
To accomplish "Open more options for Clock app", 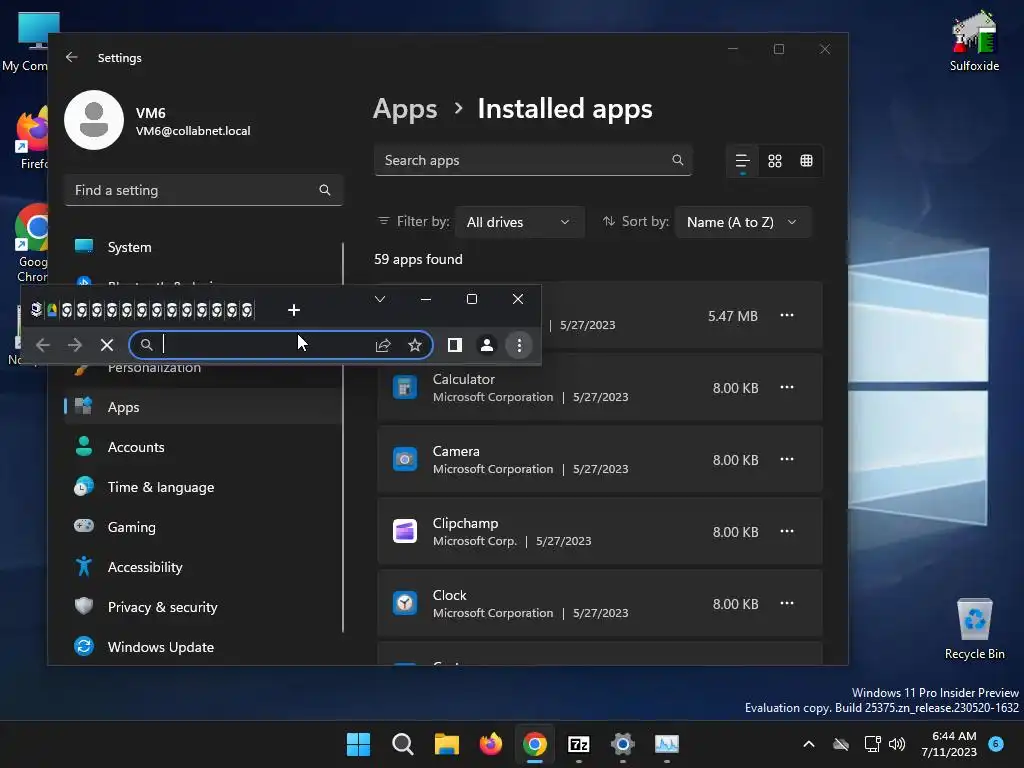I will click(787, 603).
